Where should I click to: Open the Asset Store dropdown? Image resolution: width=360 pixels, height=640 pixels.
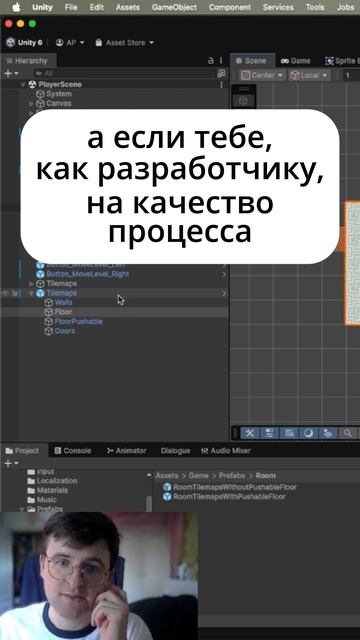(x=125, y=42)
